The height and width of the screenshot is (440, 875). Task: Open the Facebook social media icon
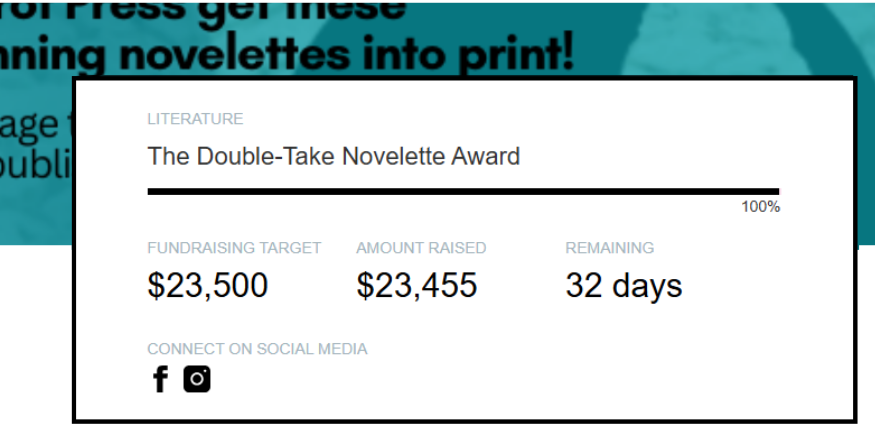(160, 379)
